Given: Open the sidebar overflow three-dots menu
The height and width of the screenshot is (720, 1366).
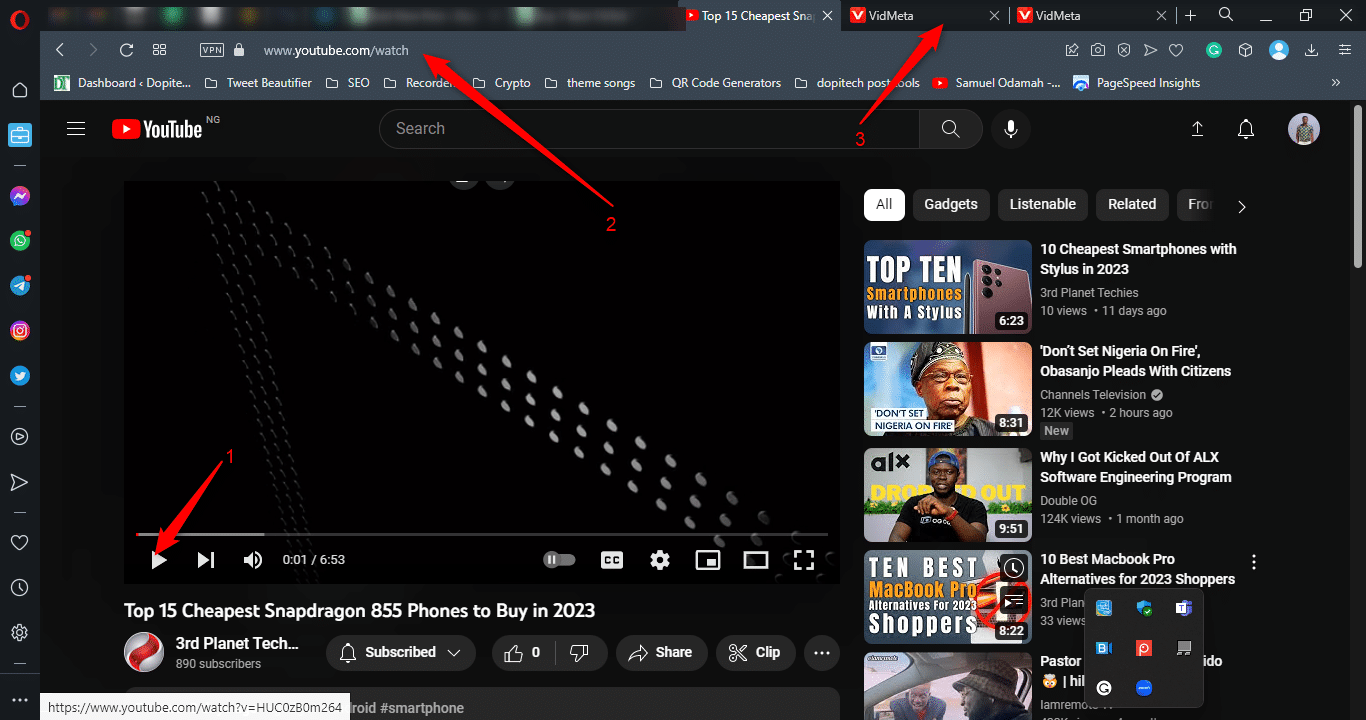Looking at the screenshot, I should pos(20,697).
